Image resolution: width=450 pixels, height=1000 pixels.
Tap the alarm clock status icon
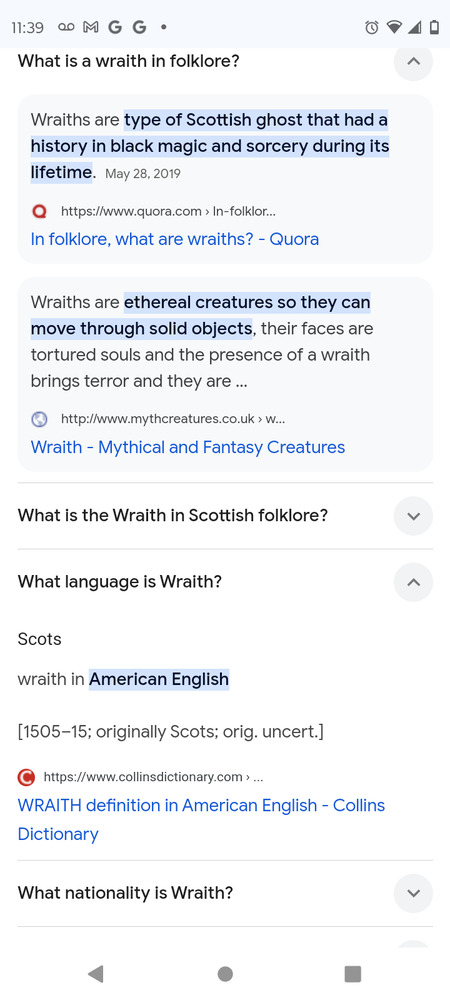372,27
